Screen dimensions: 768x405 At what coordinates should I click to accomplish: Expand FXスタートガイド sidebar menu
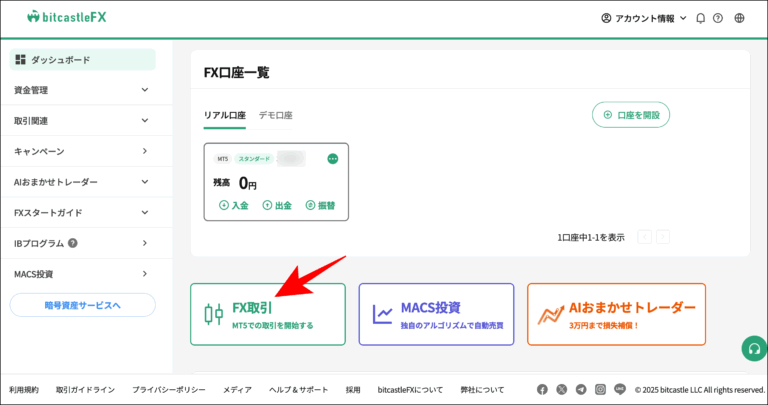87,213
